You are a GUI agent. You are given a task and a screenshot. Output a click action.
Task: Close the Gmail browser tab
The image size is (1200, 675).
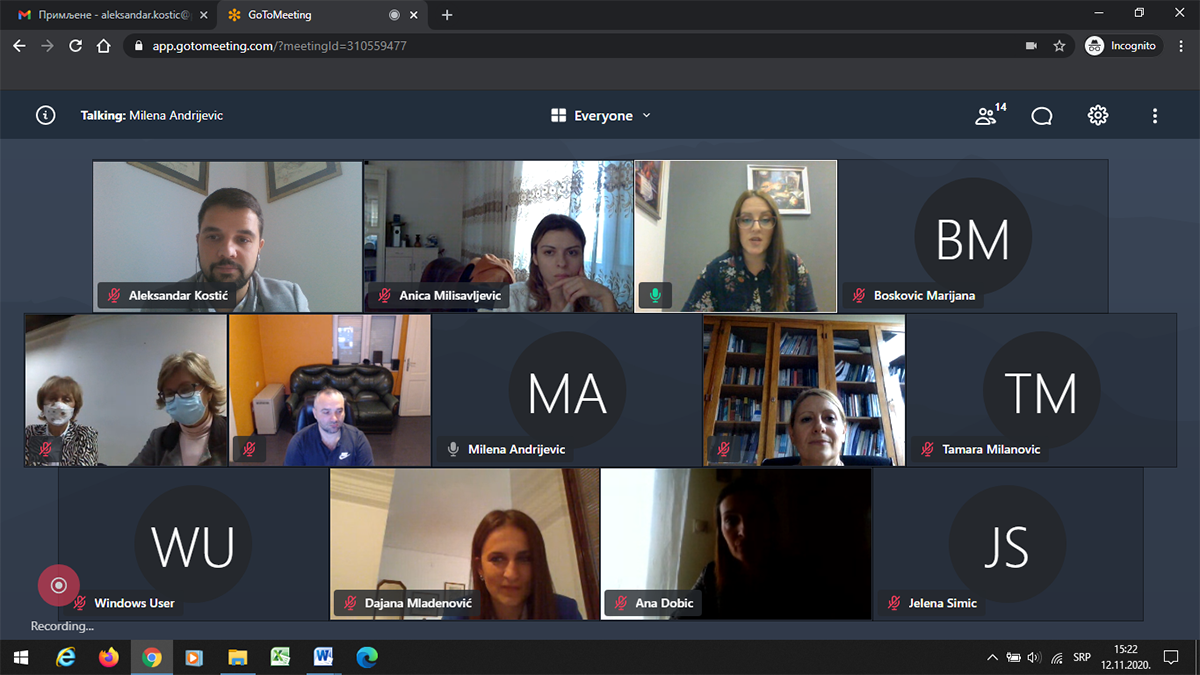click(202, 15)
